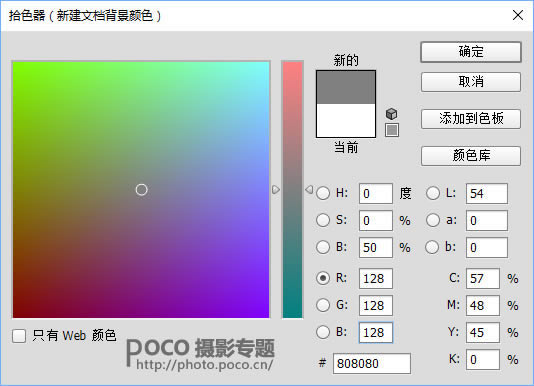
Task: Click the circular color selector marker
Action: click(141, 189)
